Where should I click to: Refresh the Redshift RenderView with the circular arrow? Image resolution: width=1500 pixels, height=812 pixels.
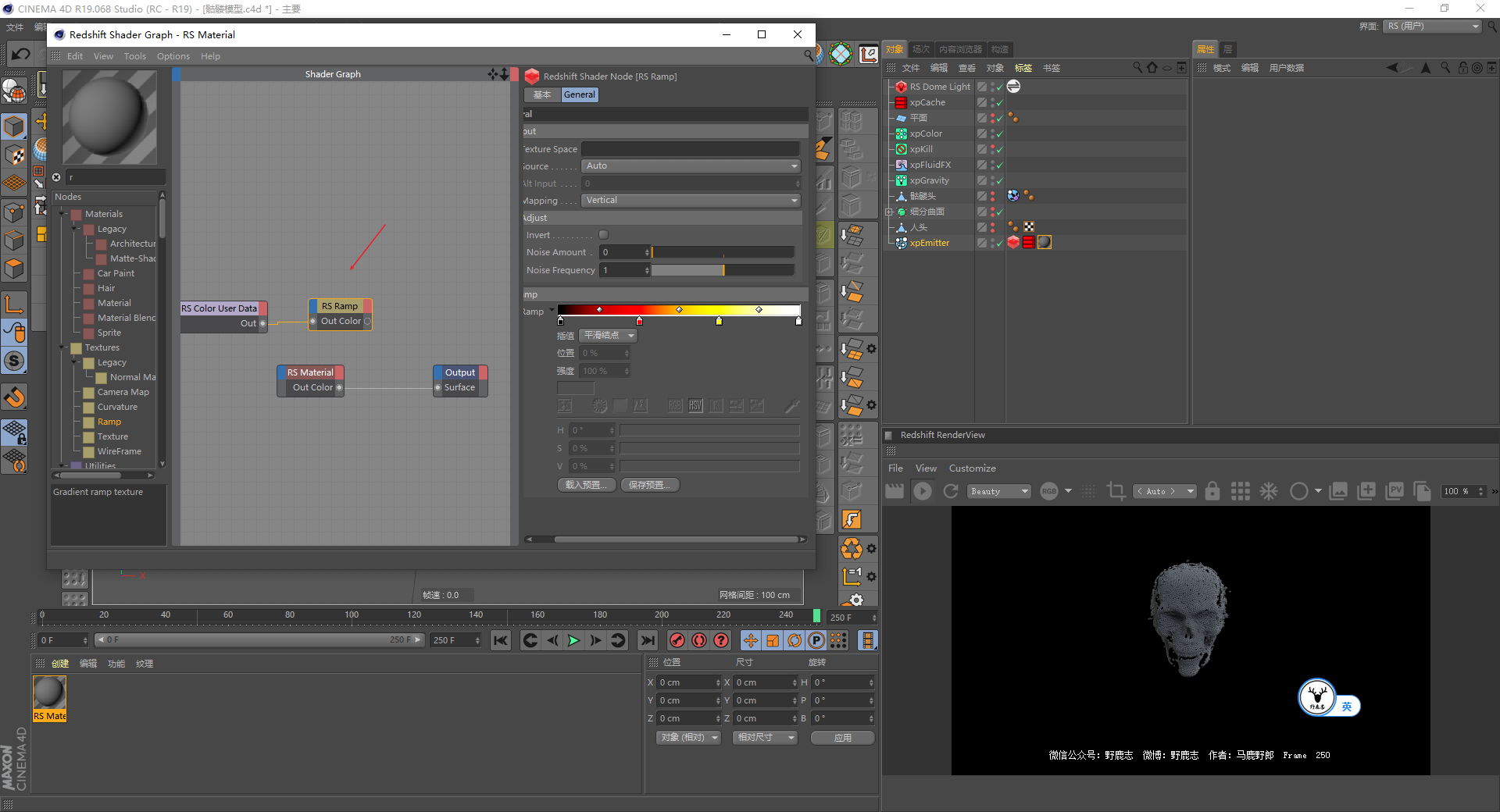point(951,491)
